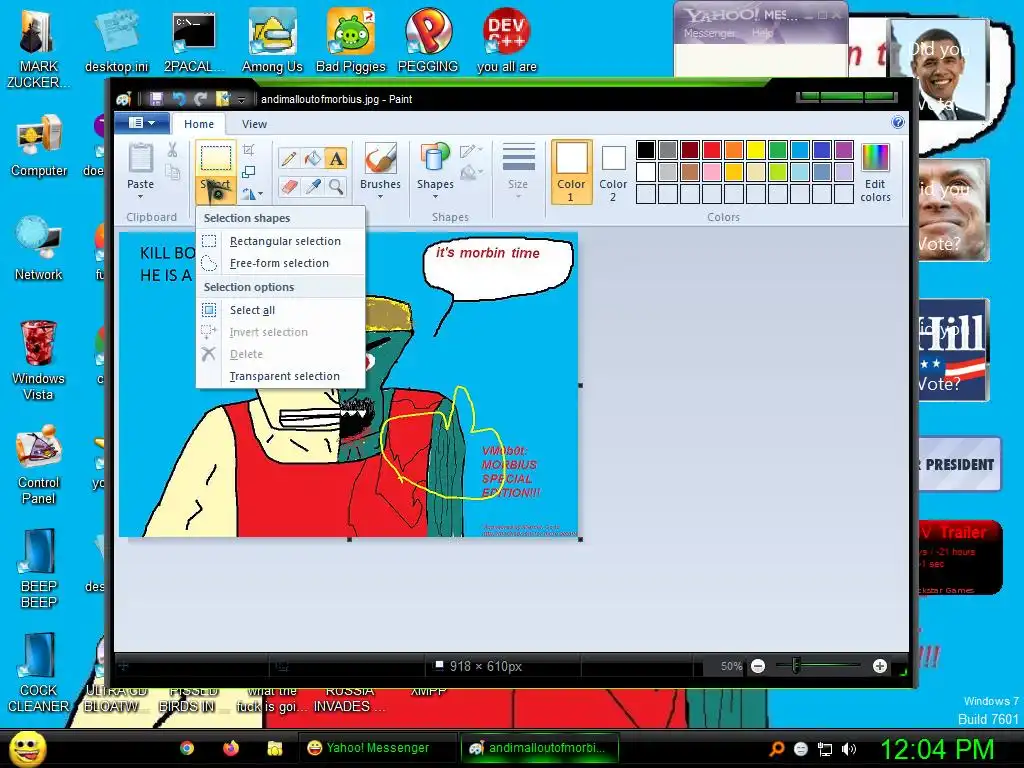Pick the yellow color swatch

coord(756,150)
